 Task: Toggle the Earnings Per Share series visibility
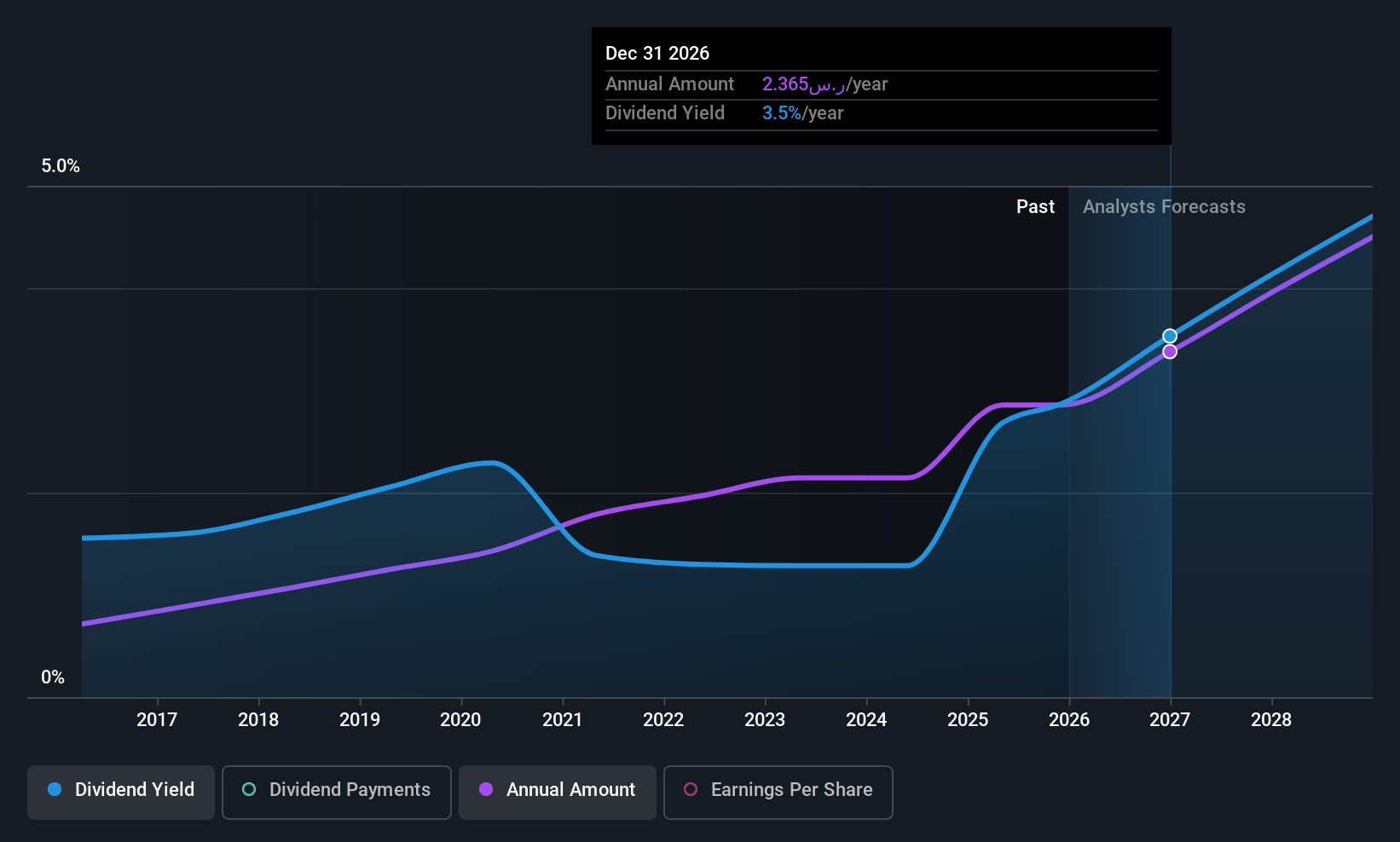pyautogui.click(x=778, y=792)
